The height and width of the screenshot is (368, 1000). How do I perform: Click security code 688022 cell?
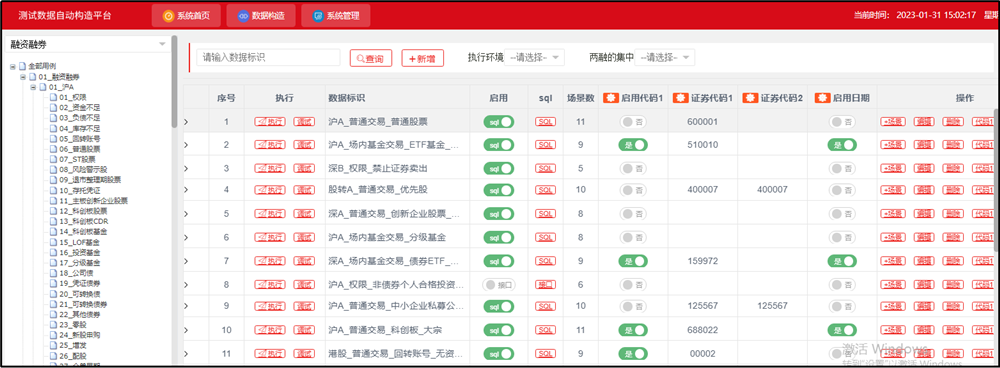[x=703, y=330]
